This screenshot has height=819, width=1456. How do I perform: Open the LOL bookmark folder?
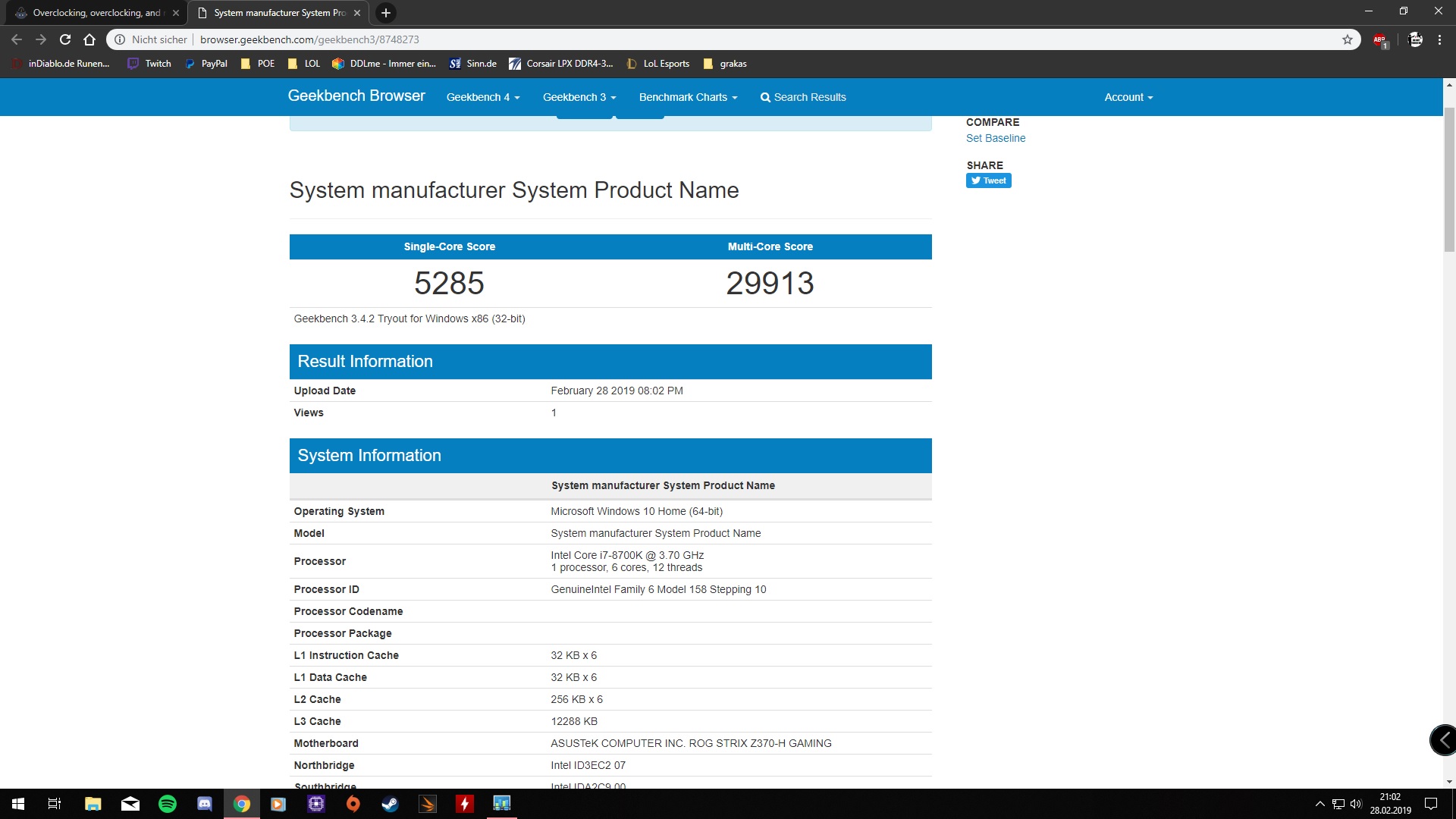304,64
